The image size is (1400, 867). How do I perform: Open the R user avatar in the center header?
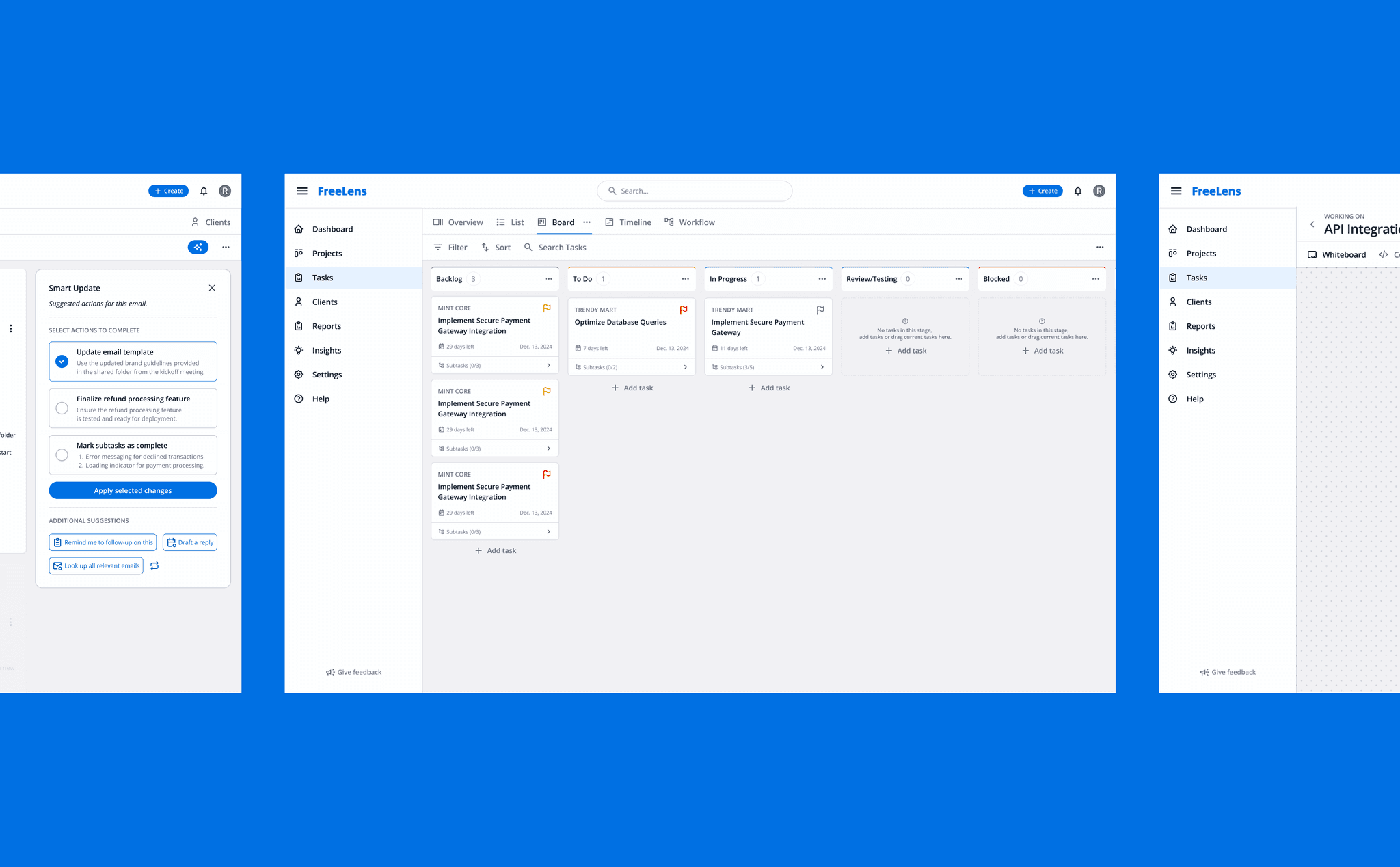click(1099, 191)
